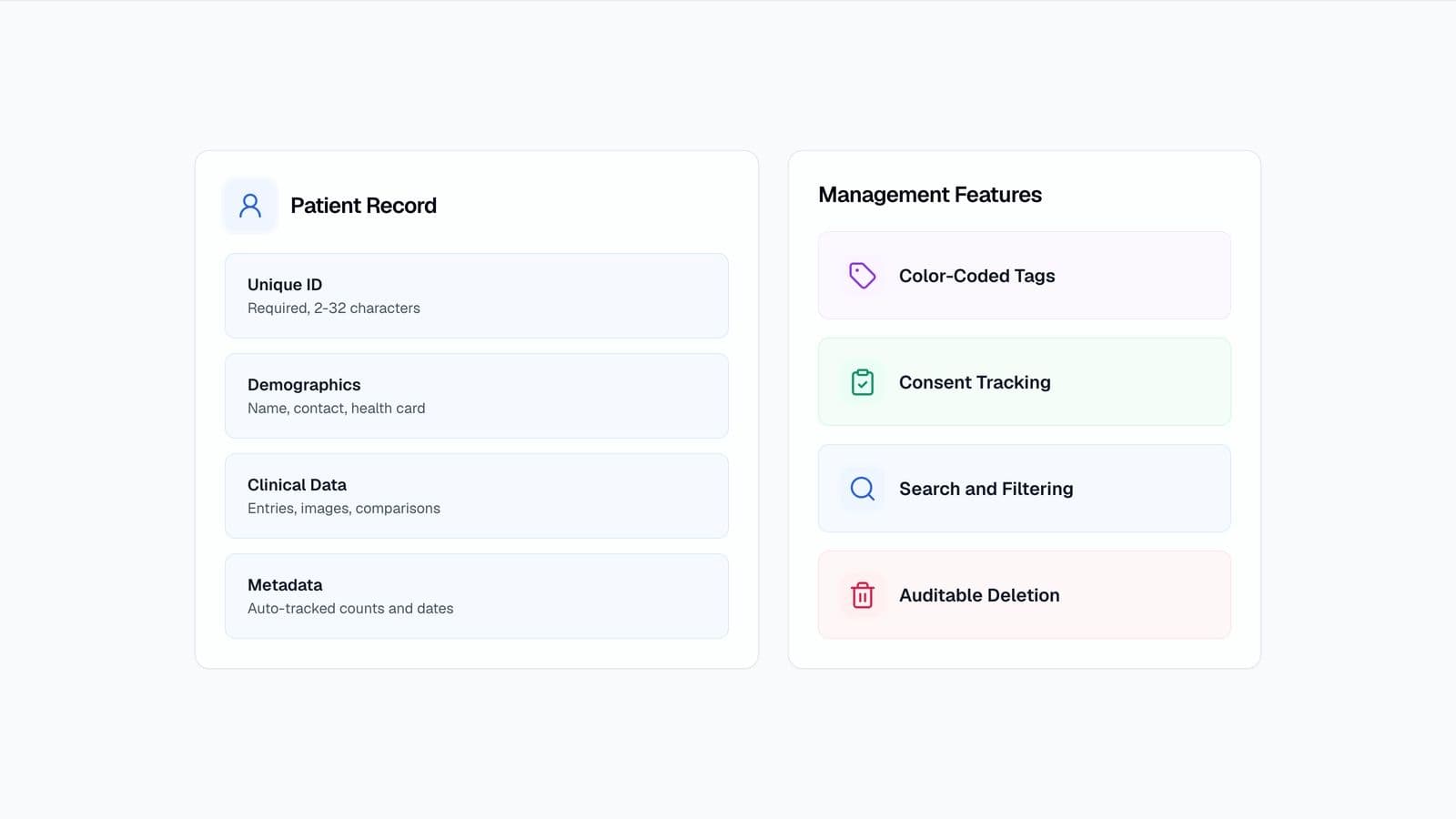The height and width of the screenshot is (819, 1456).
Task: Click the blue magnifying glass icon
Action: point(863,489)
